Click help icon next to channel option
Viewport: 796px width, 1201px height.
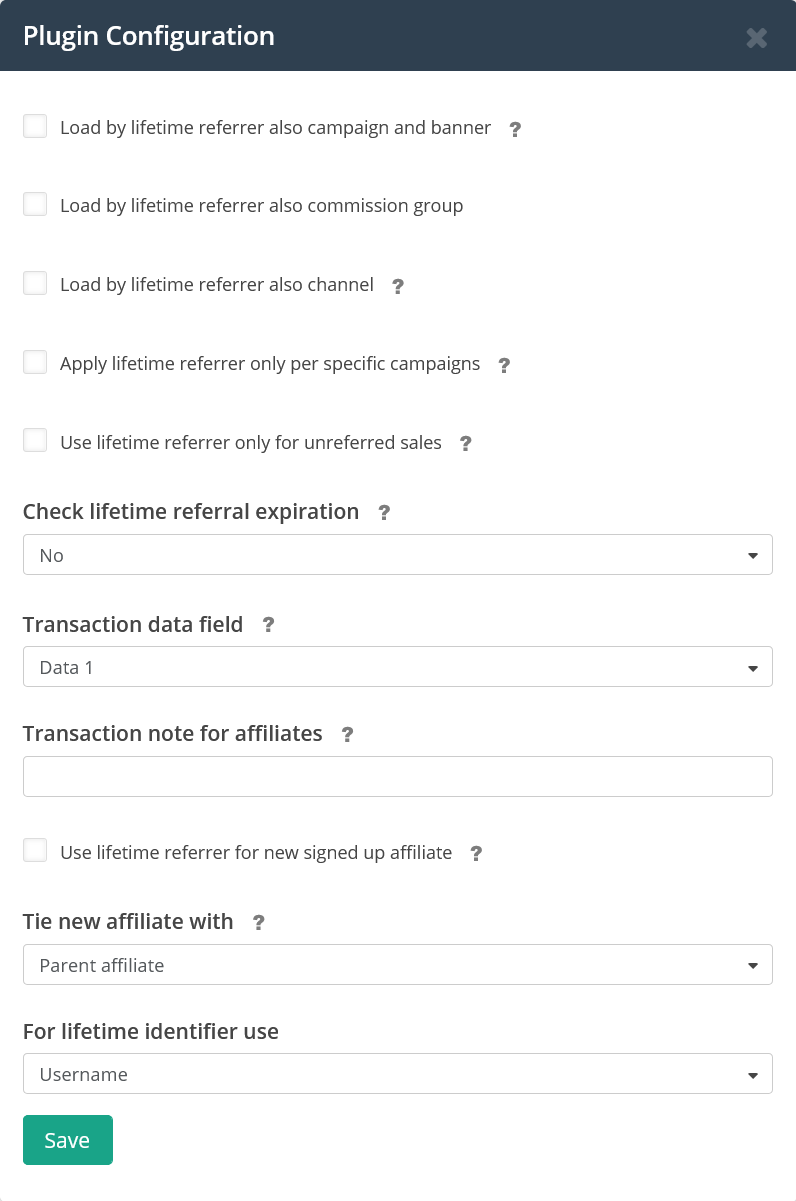(x=397, y=286)
